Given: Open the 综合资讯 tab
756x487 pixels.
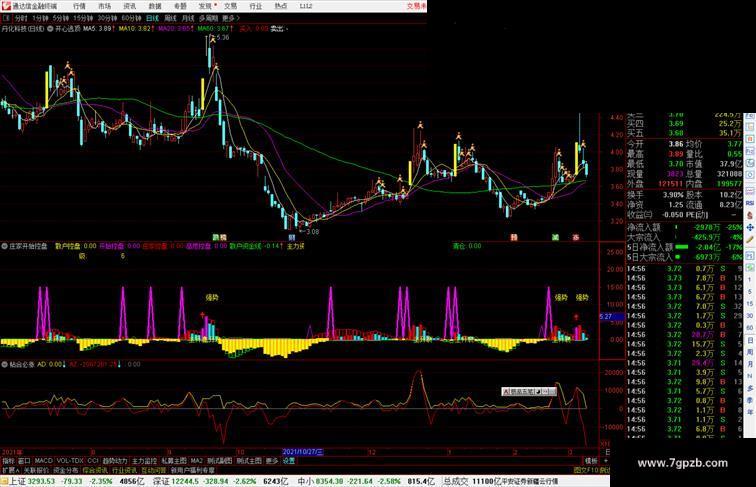Looking at the screenshot, I should tap(95, 470).
